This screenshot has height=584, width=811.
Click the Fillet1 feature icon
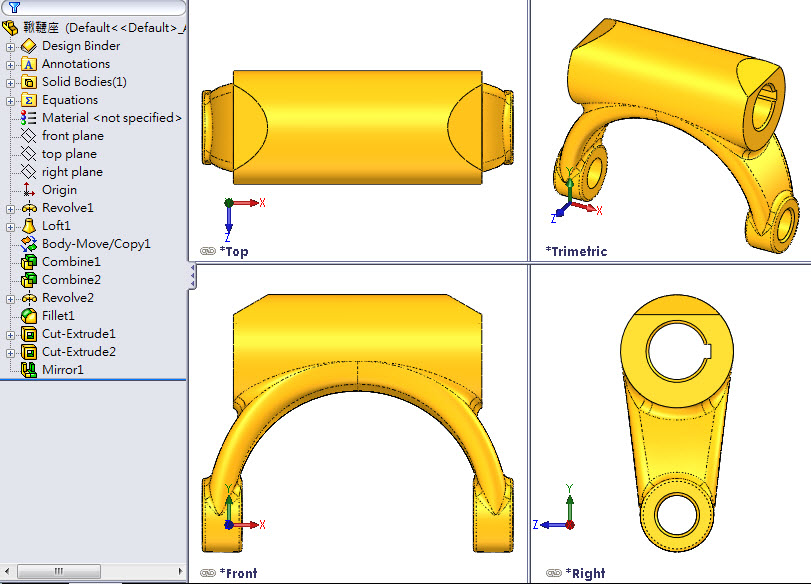pyautogui.click(x=29, y=316)
